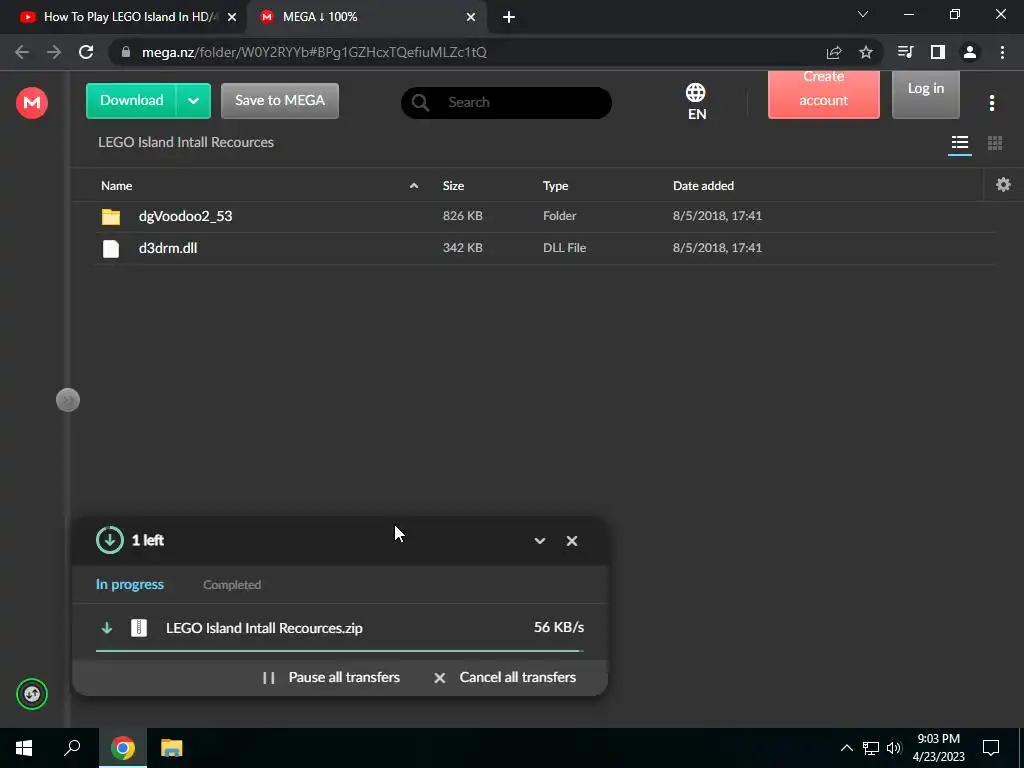Switch to grid thumbnail view

(995, 142)
